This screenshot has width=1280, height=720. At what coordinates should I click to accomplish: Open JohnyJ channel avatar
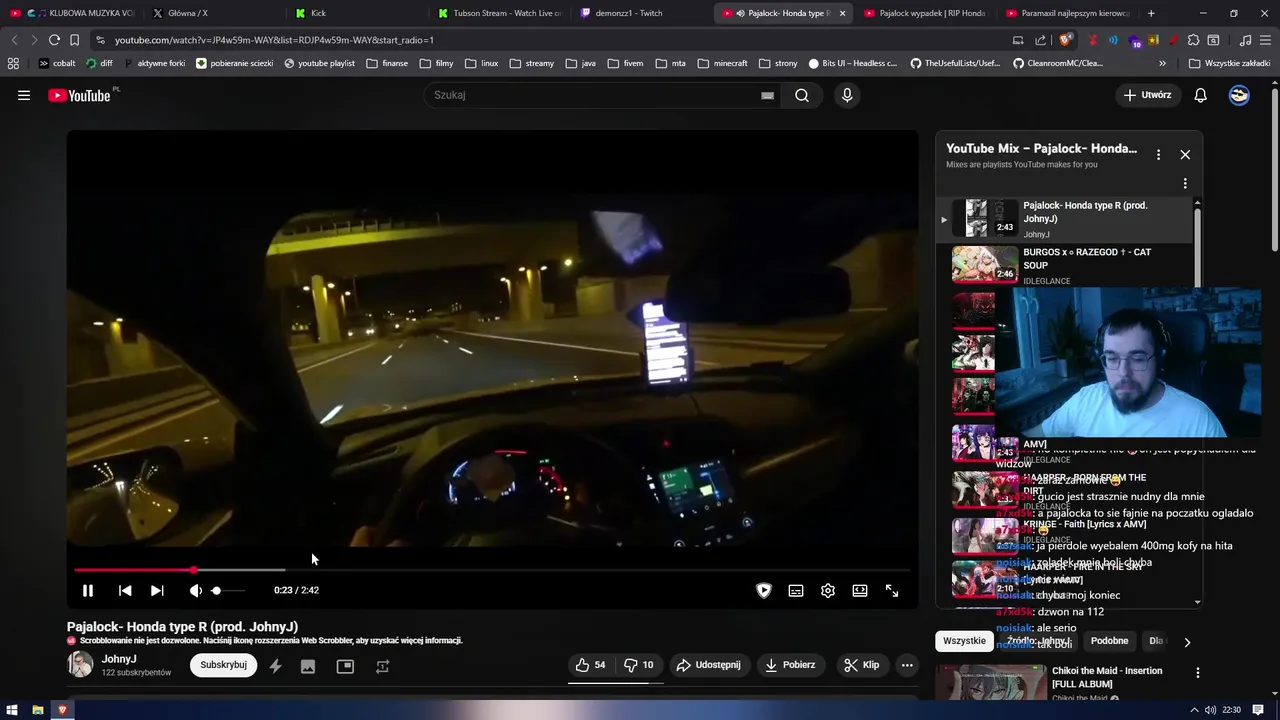80,665
